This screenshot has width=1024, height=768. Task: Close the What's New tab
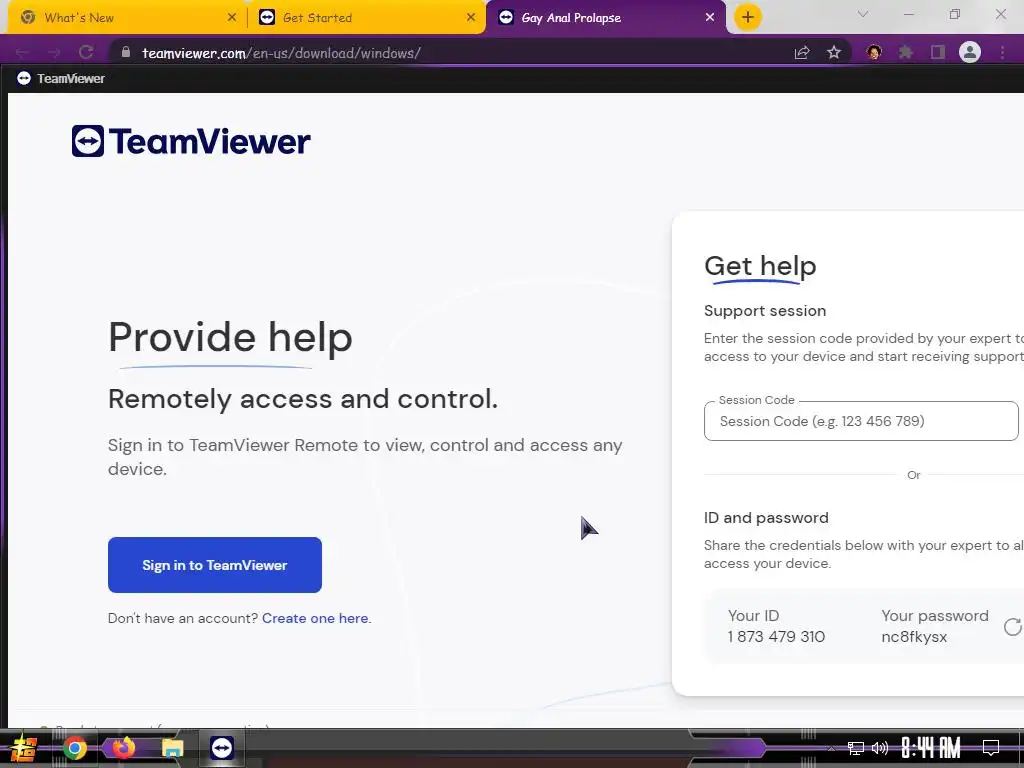pos(232,18)
